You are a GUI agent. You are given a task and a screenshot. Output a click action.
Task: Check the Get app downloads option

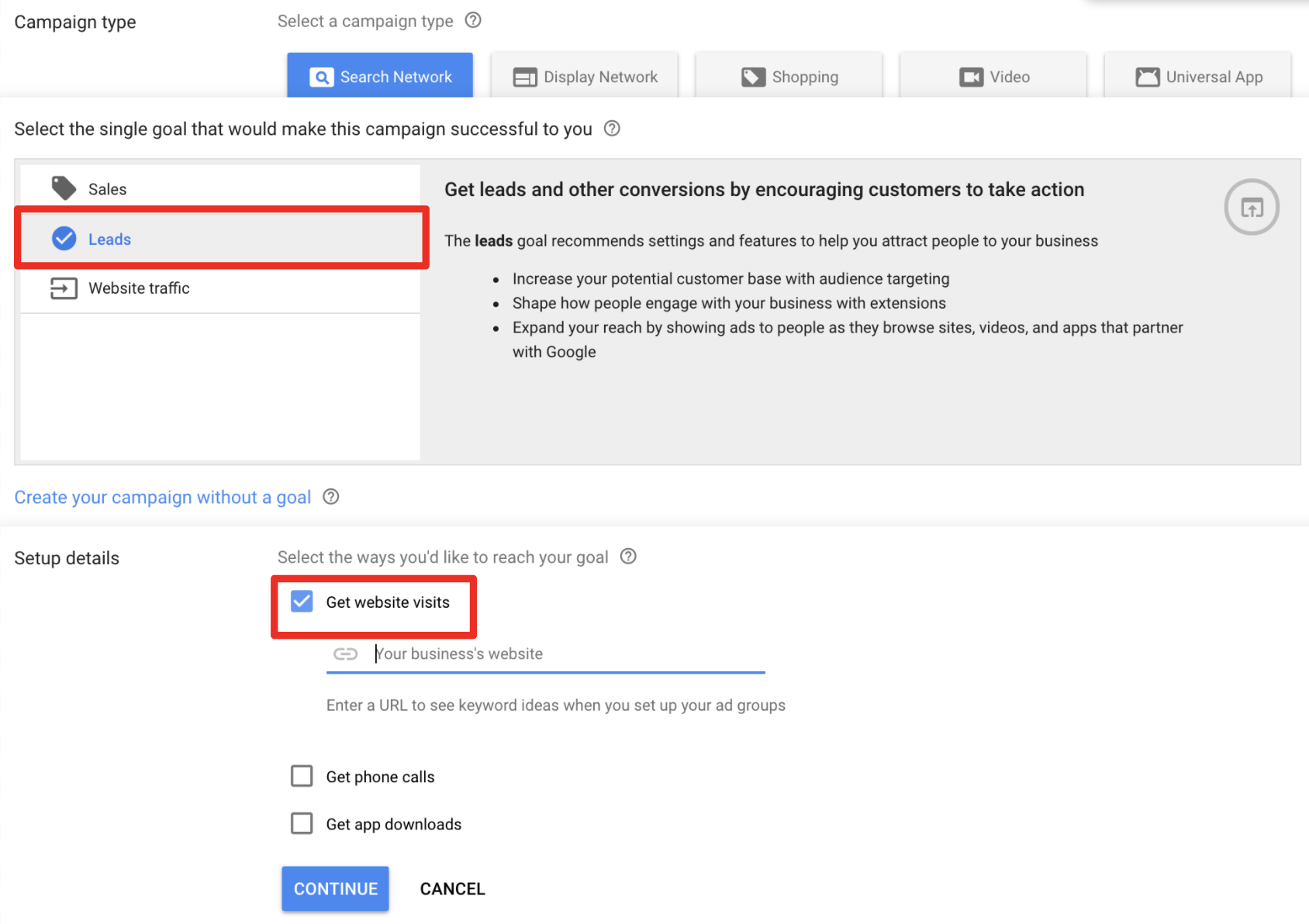[302, 823]
